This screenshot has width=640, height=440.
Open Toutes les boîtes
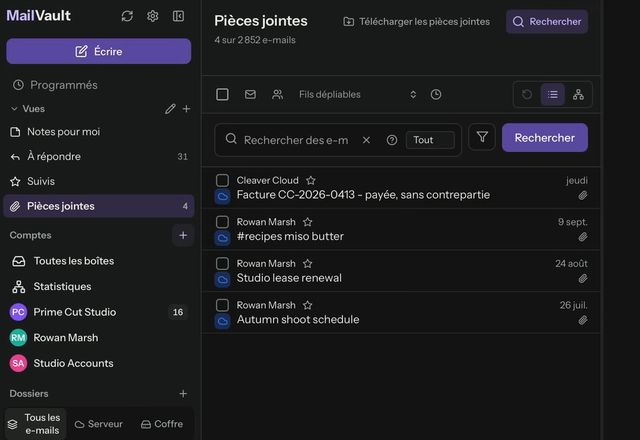point(98,261)
